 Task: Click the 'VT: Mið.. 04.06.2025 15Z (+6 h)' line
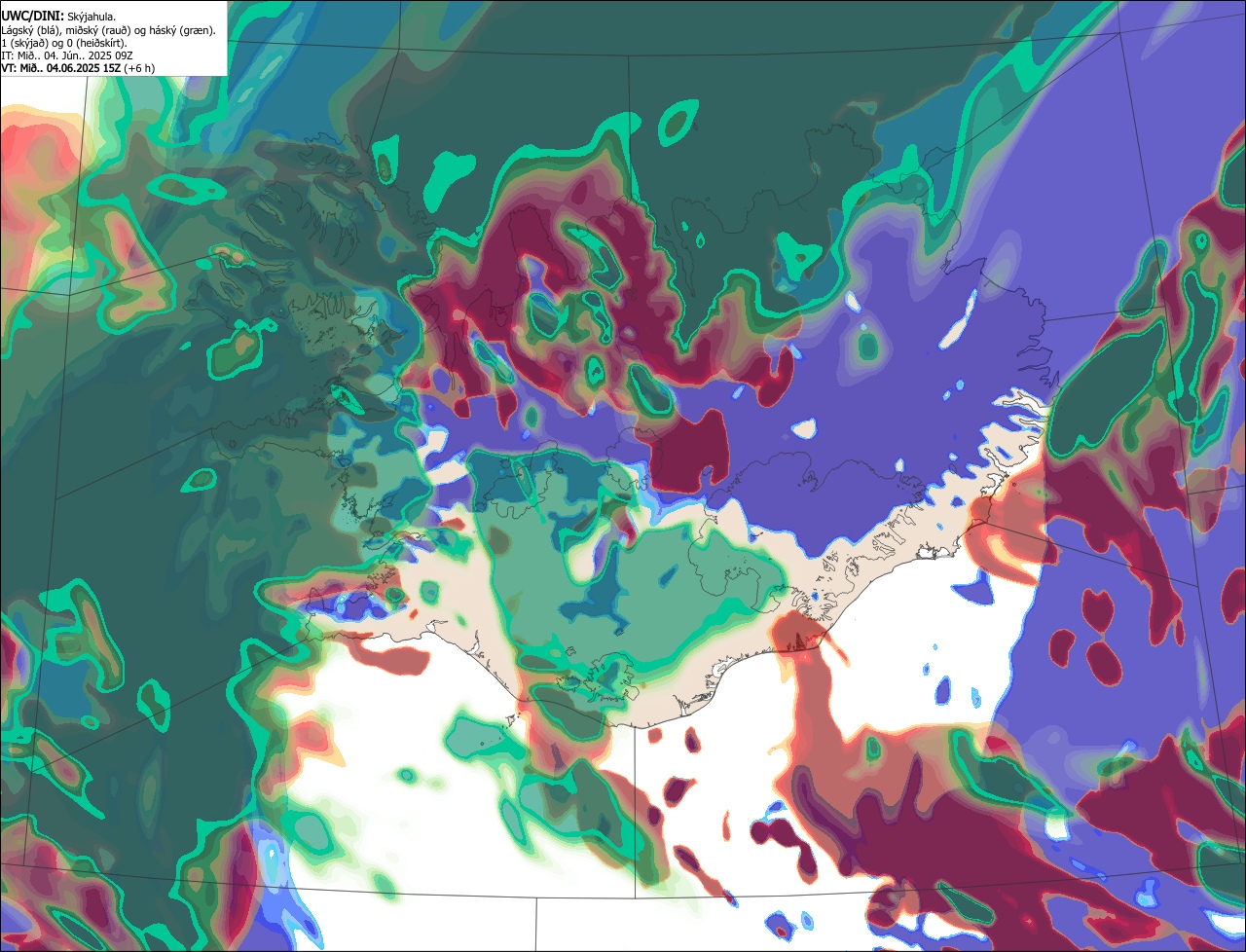pyautogui.click(x=78, y=68)
